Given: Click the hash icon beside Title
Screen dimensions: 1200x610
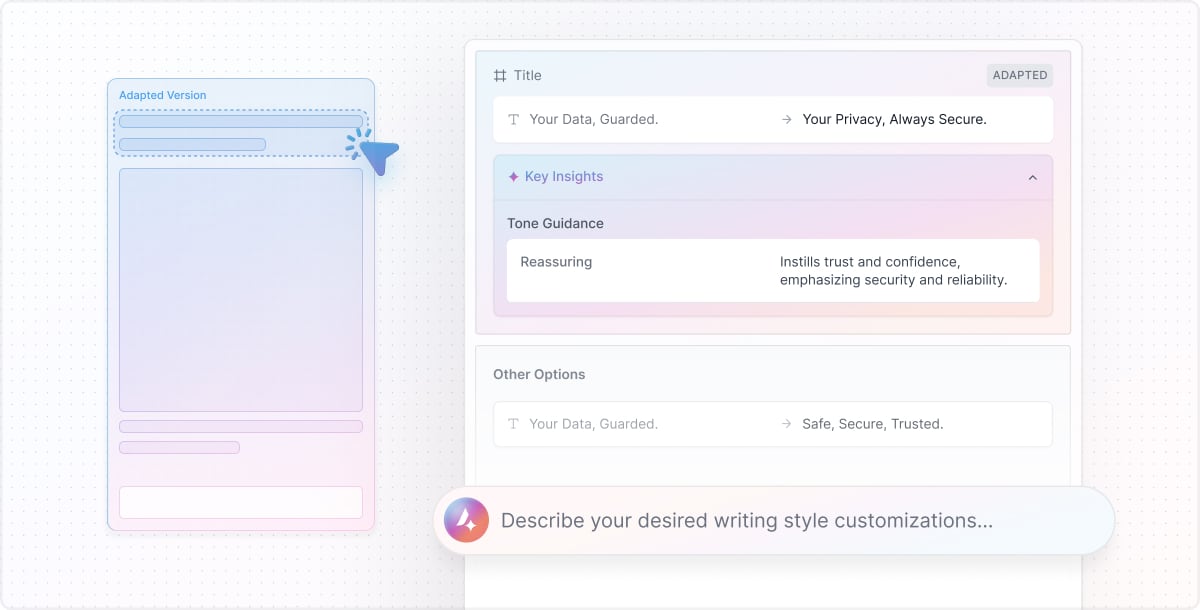Looking at the screenshot, I should [500, 76].
